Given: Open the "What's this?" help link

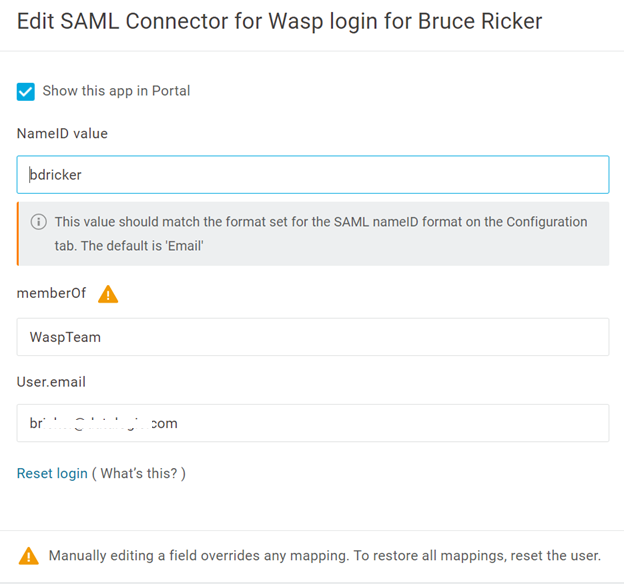Looking at the screenshot, I should click(x=141, y=473).
